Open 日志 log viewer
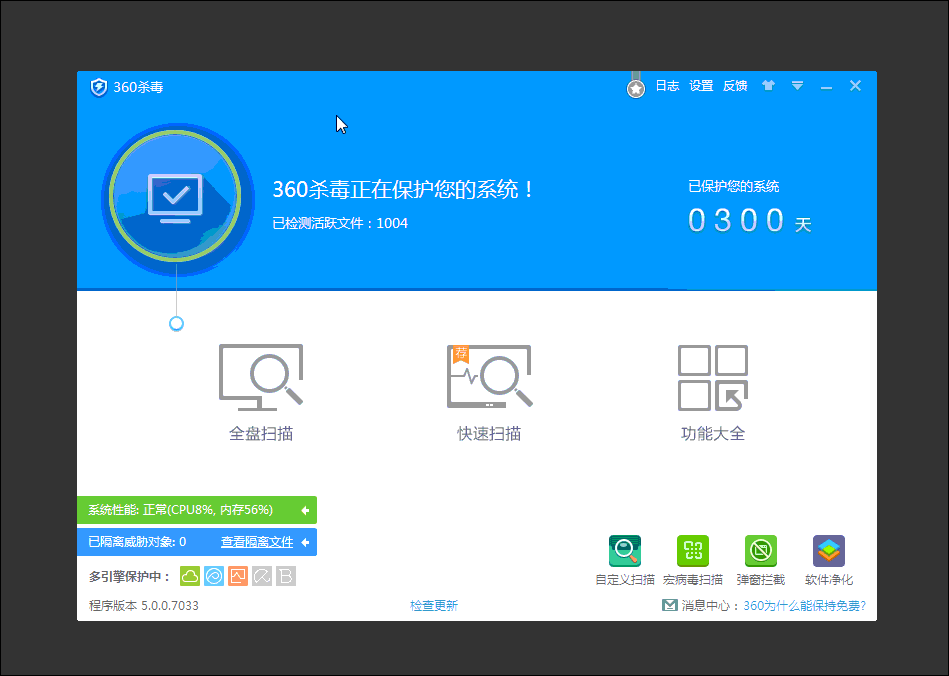949x676 pixels. click(667, 86)
